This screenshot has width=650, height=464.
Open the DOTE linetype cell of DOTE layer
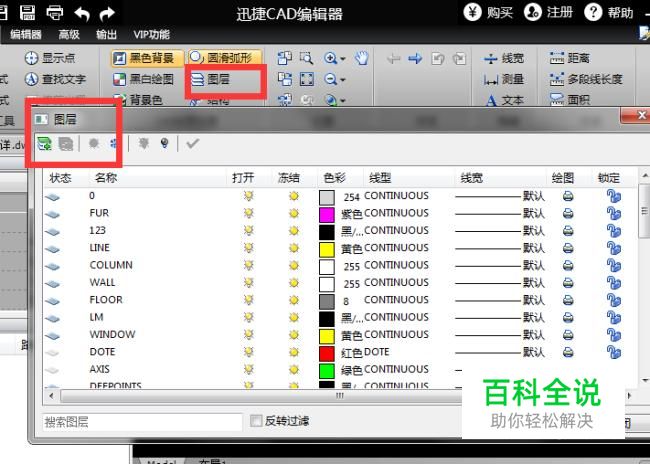pos(377,352)
